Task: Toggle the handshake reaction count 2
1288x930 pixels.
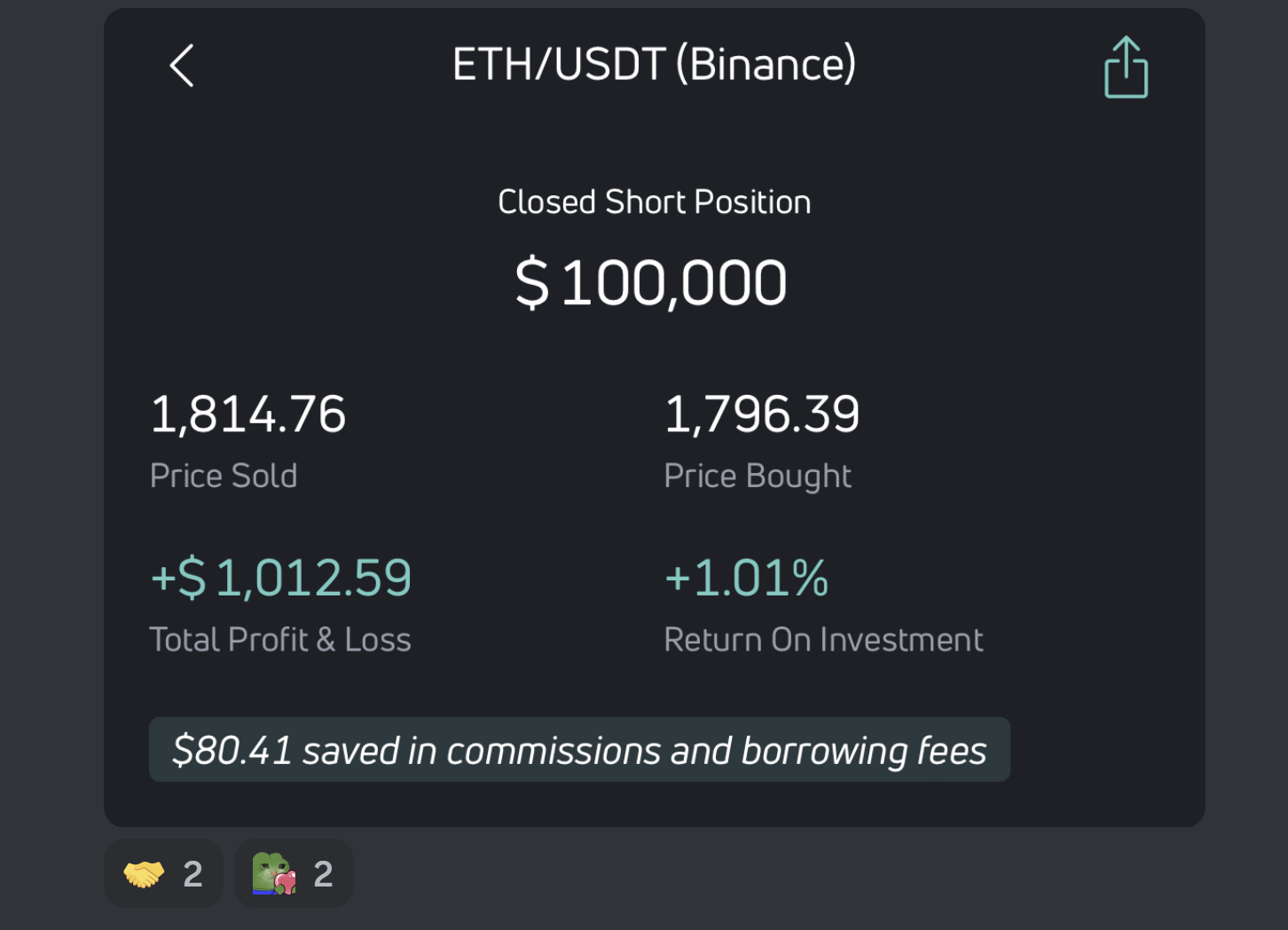Action: pyautogui.click(x=192, y=874)
